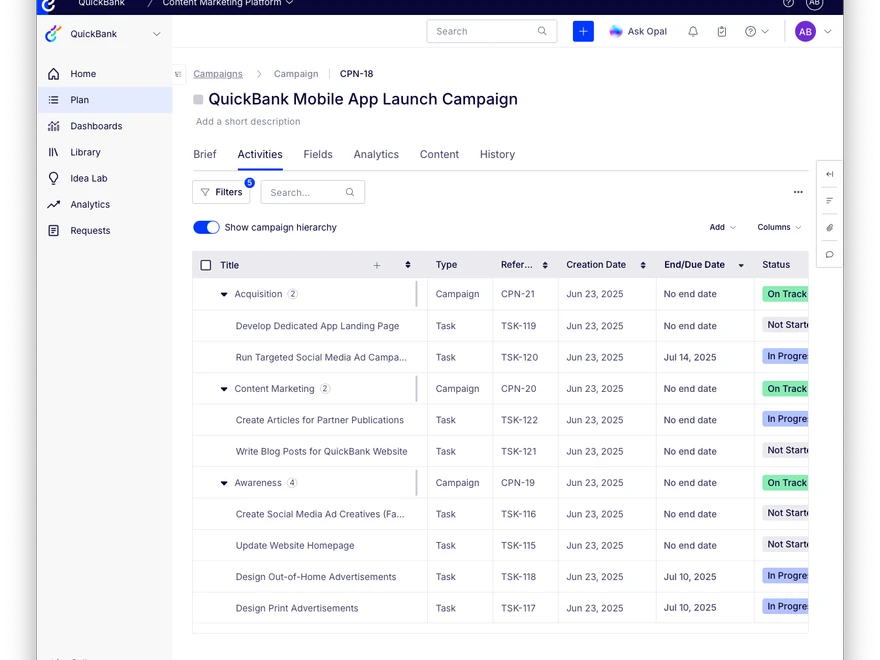The image size is (880, 660).
Task: Open attachments paperclip in right rail
Action: point(829,227)
